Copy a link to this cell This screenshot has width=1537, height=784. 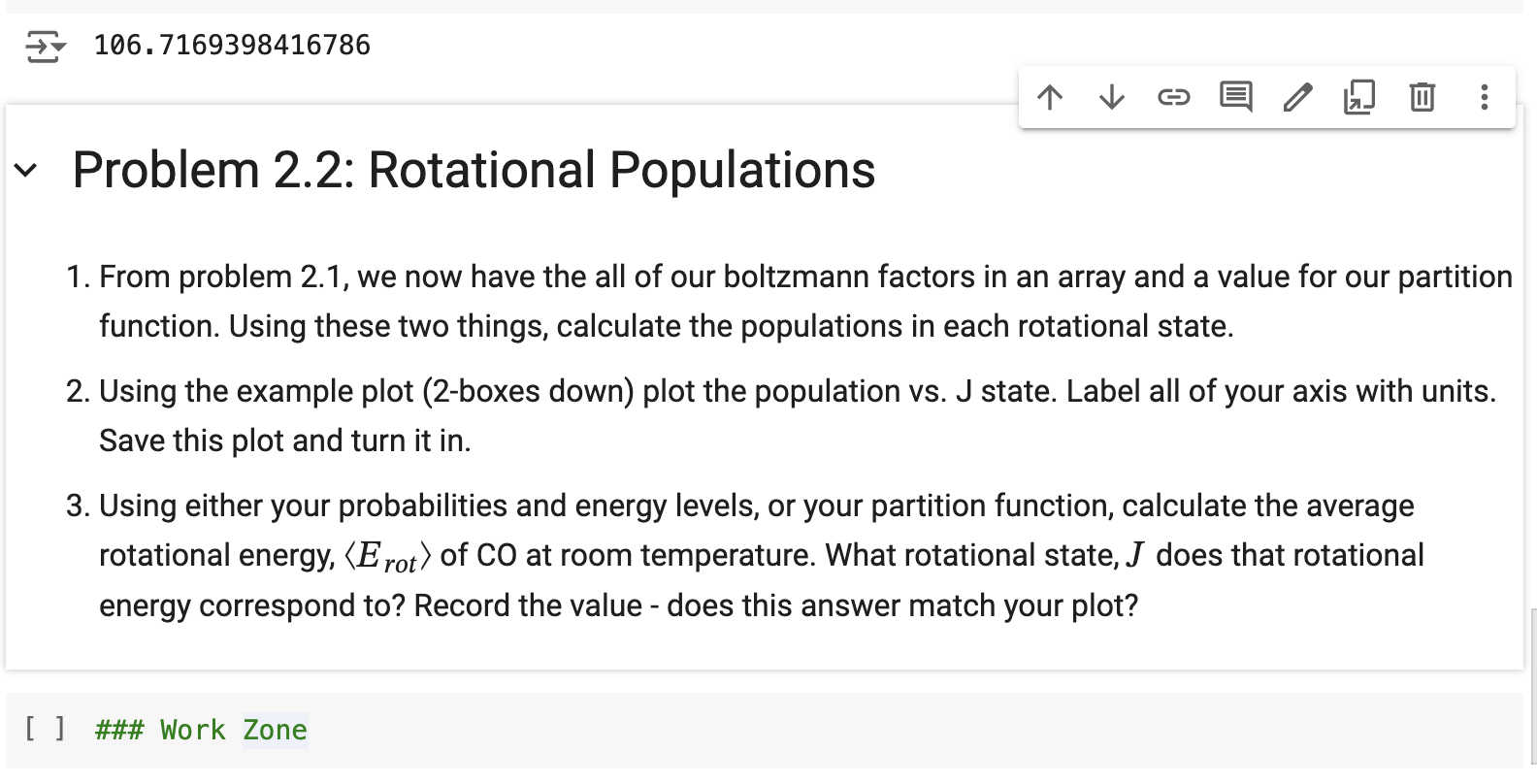coord(1174,97)
